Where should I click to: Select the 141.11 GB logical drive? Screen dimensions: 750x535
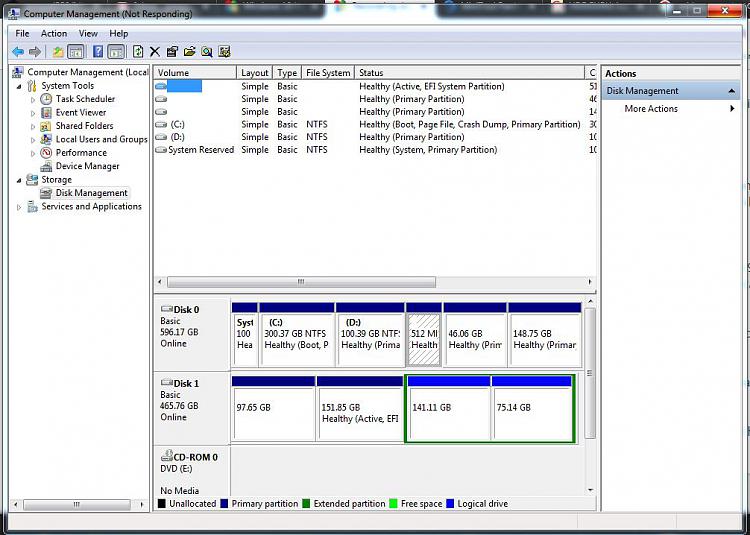coord(449,408)
